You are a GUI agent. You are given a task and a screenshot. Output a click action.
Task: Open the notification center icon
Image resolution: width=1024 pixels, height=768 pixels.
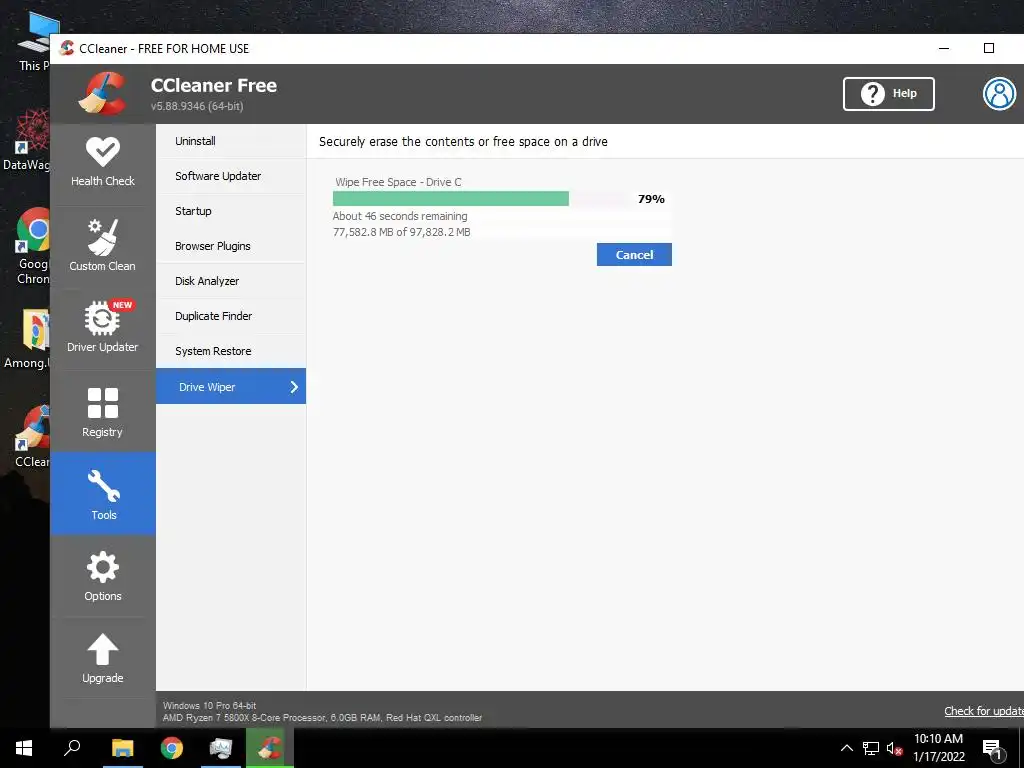(992, 749)
